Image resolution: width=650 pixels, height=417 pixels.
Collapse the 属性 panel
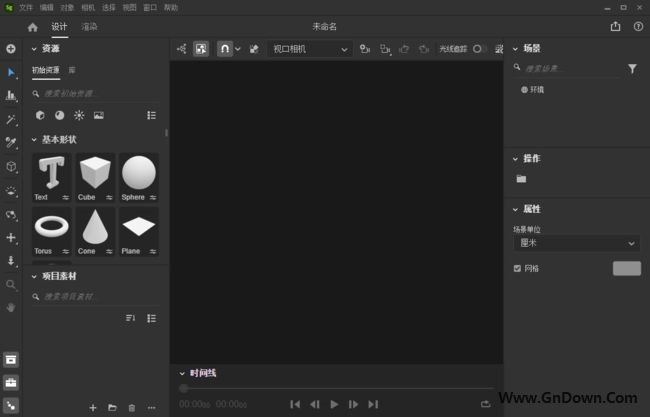click(515, 209)
